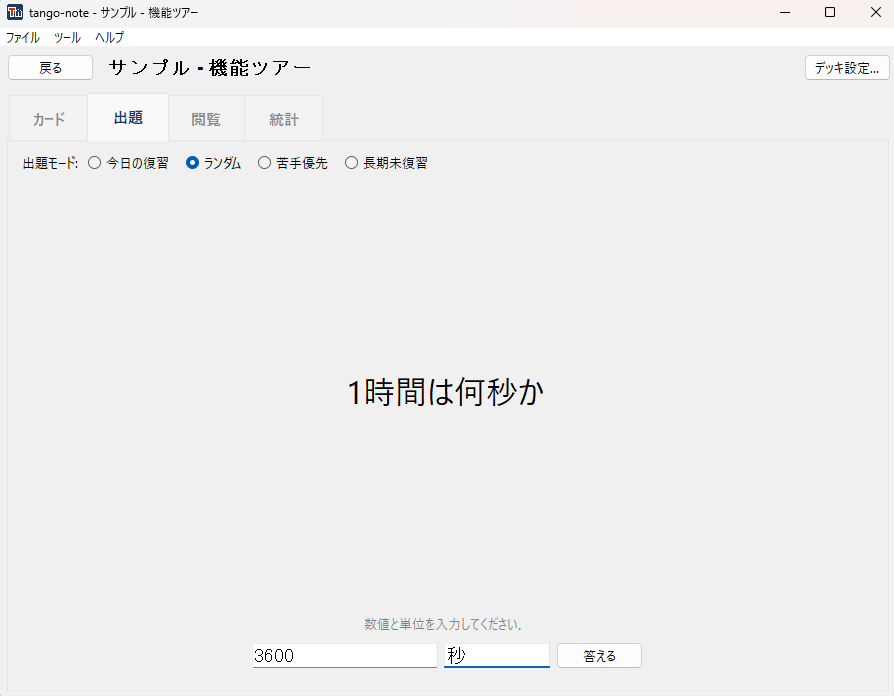Select ランダム quiz mode
Screen dimensions: 894x696
point(214,164)
